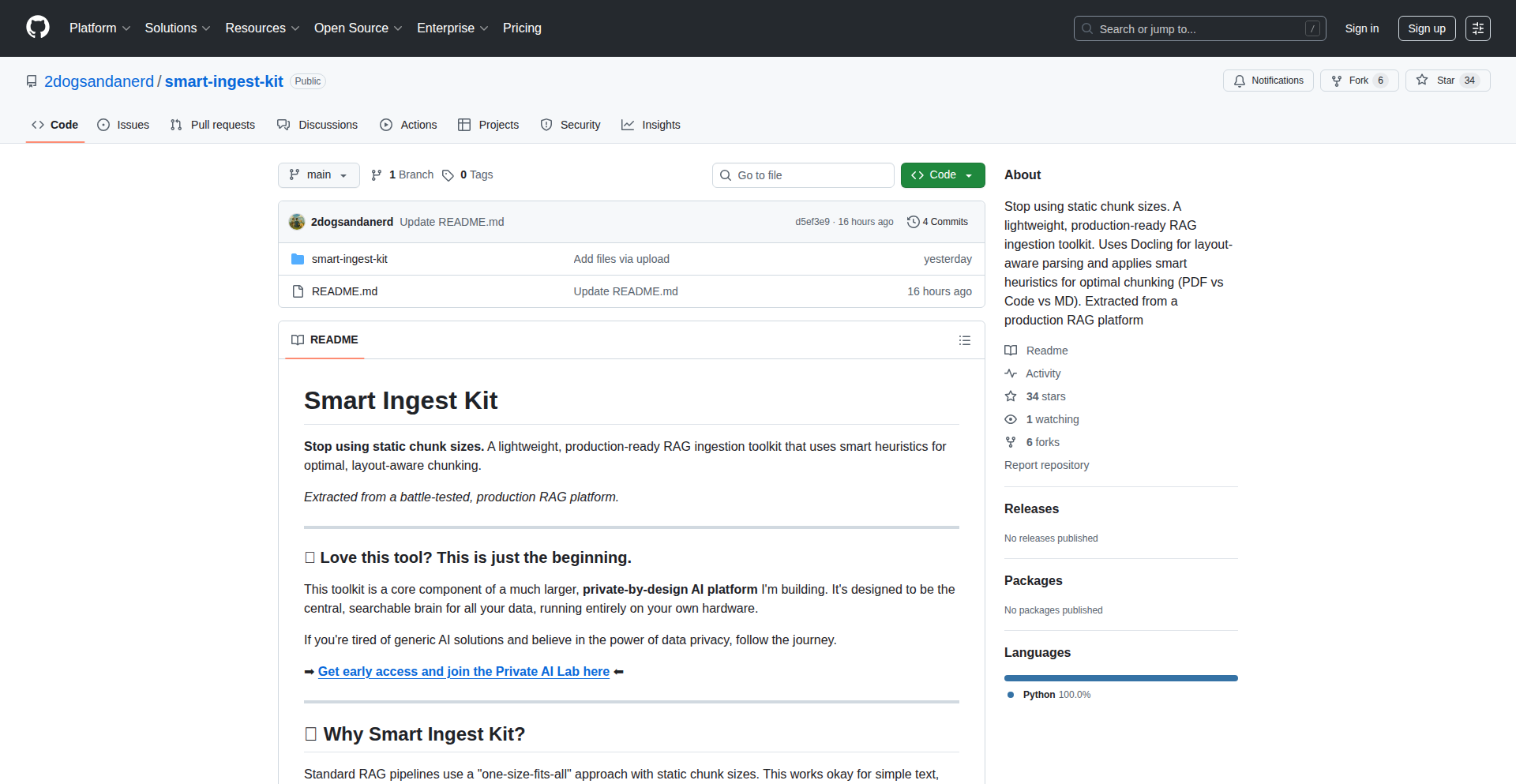Click Report repository link

[1046, 465]
